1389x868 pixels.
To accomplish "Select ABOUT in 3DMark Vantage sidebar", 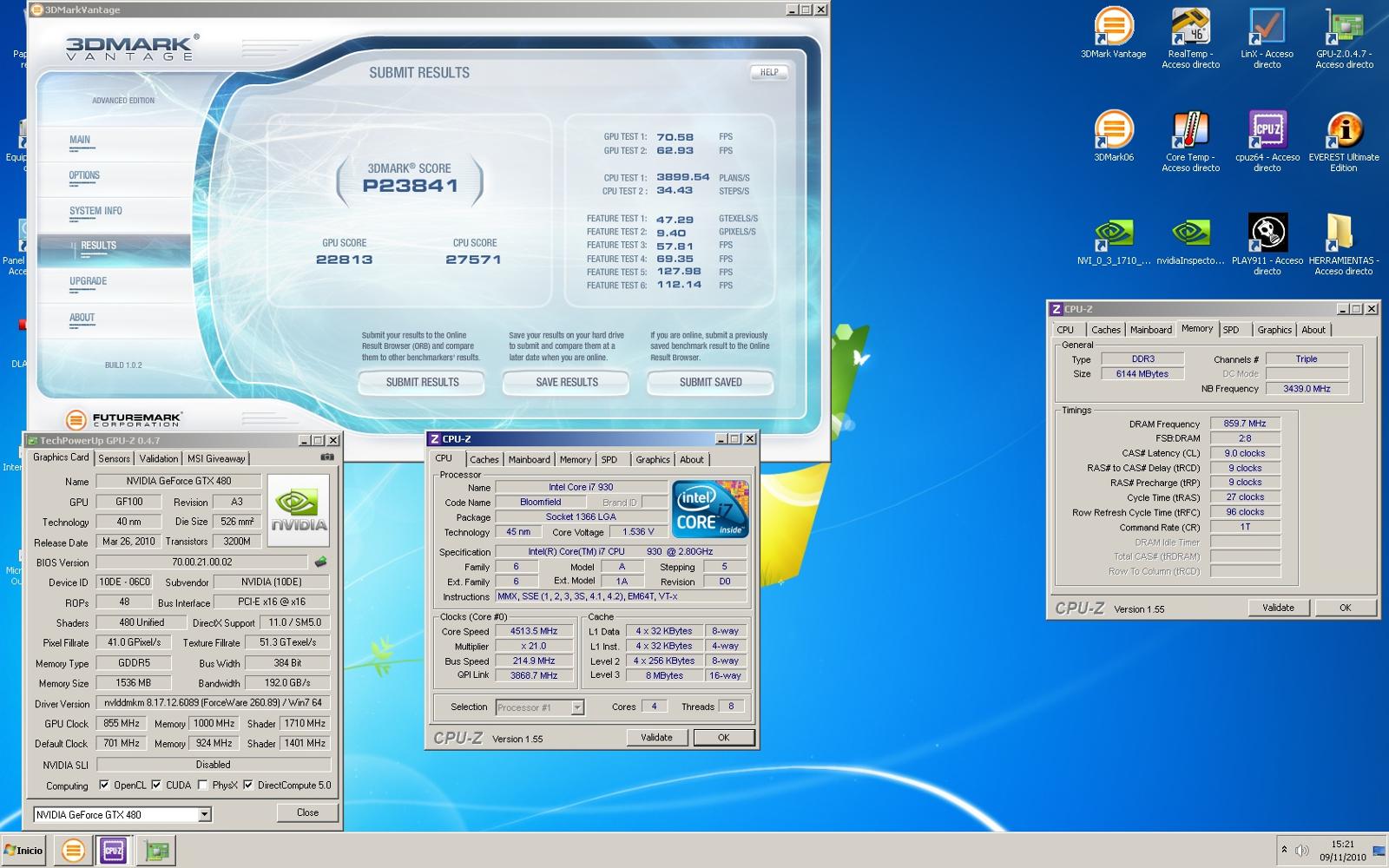I will 82,318.
